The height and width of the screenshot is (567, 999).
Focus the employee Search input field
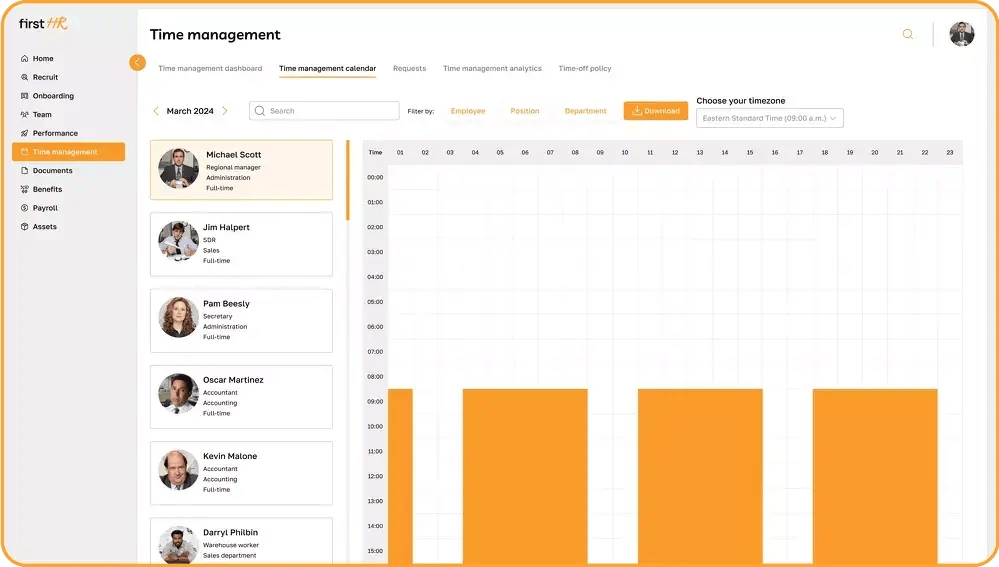(x=324, y=111)
